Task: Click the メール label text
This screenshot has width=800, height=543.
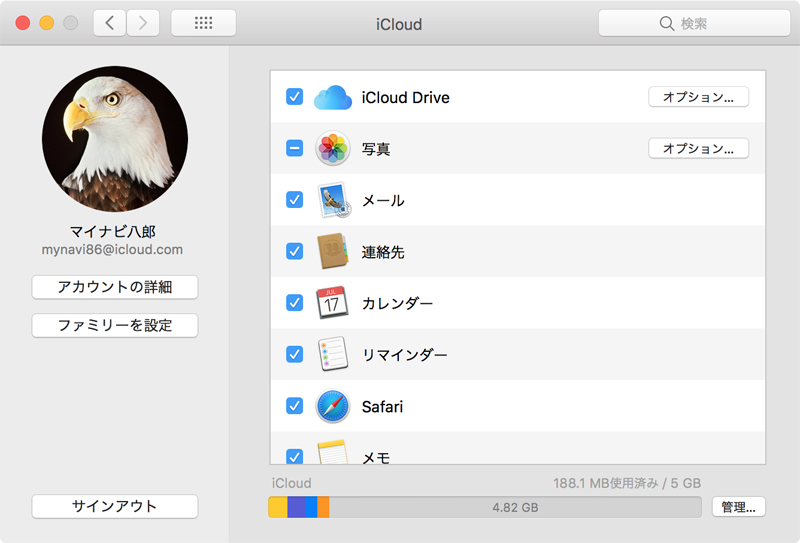Action: click(x=383, y=201)
